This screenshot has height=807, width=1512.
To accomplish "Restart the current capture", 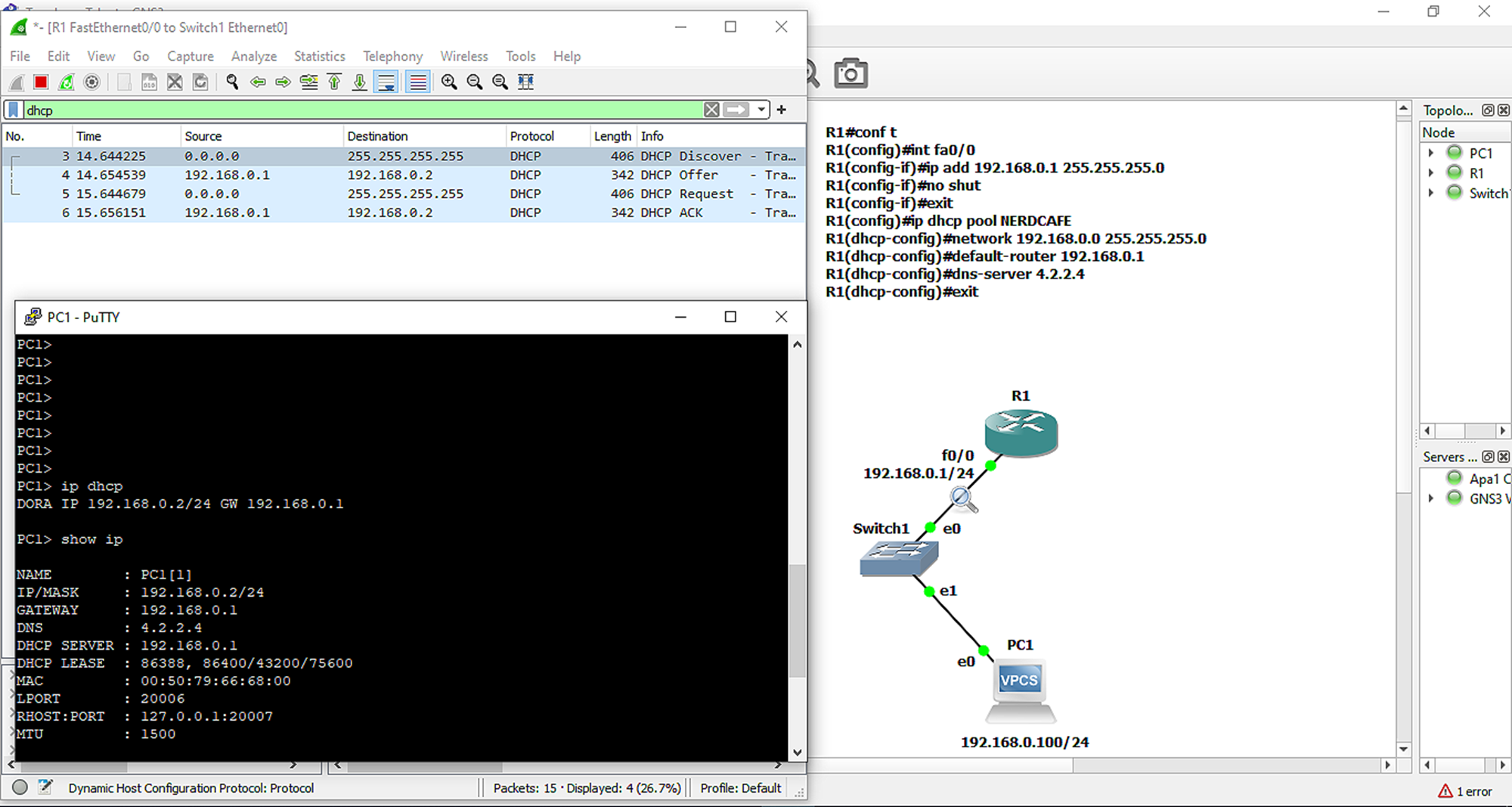I will 67,82.
